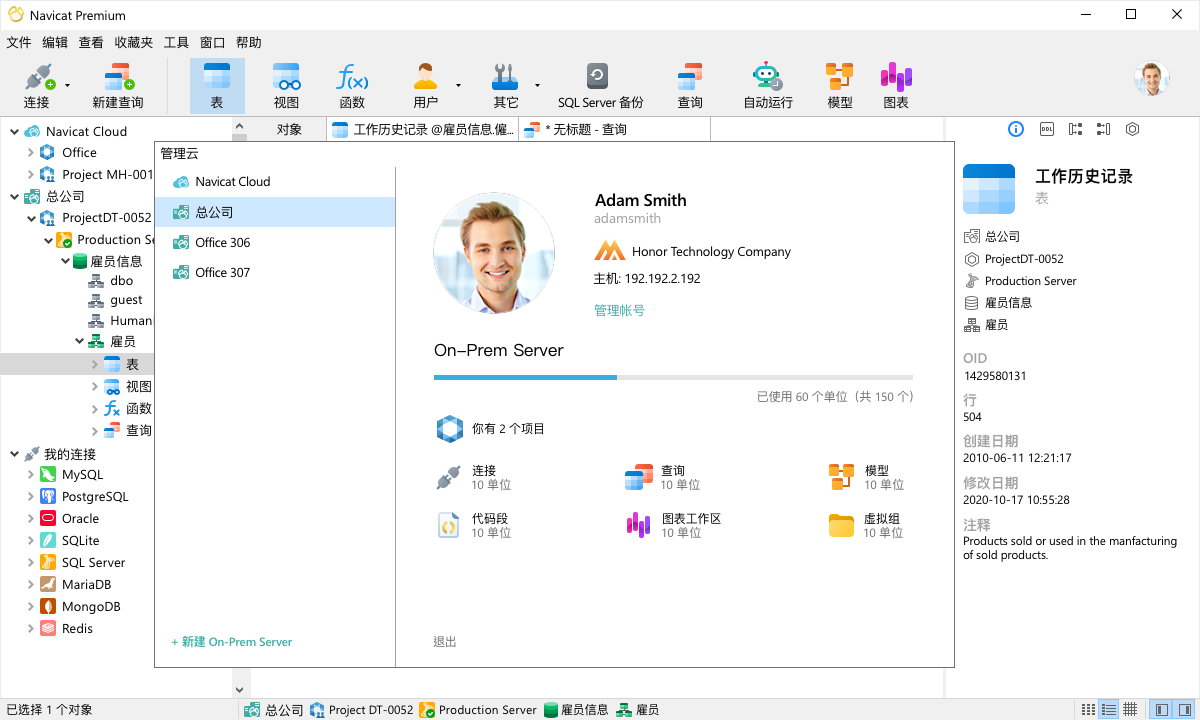
Task: Switch to detail view icon in status bar
Action: [1108, 709]
